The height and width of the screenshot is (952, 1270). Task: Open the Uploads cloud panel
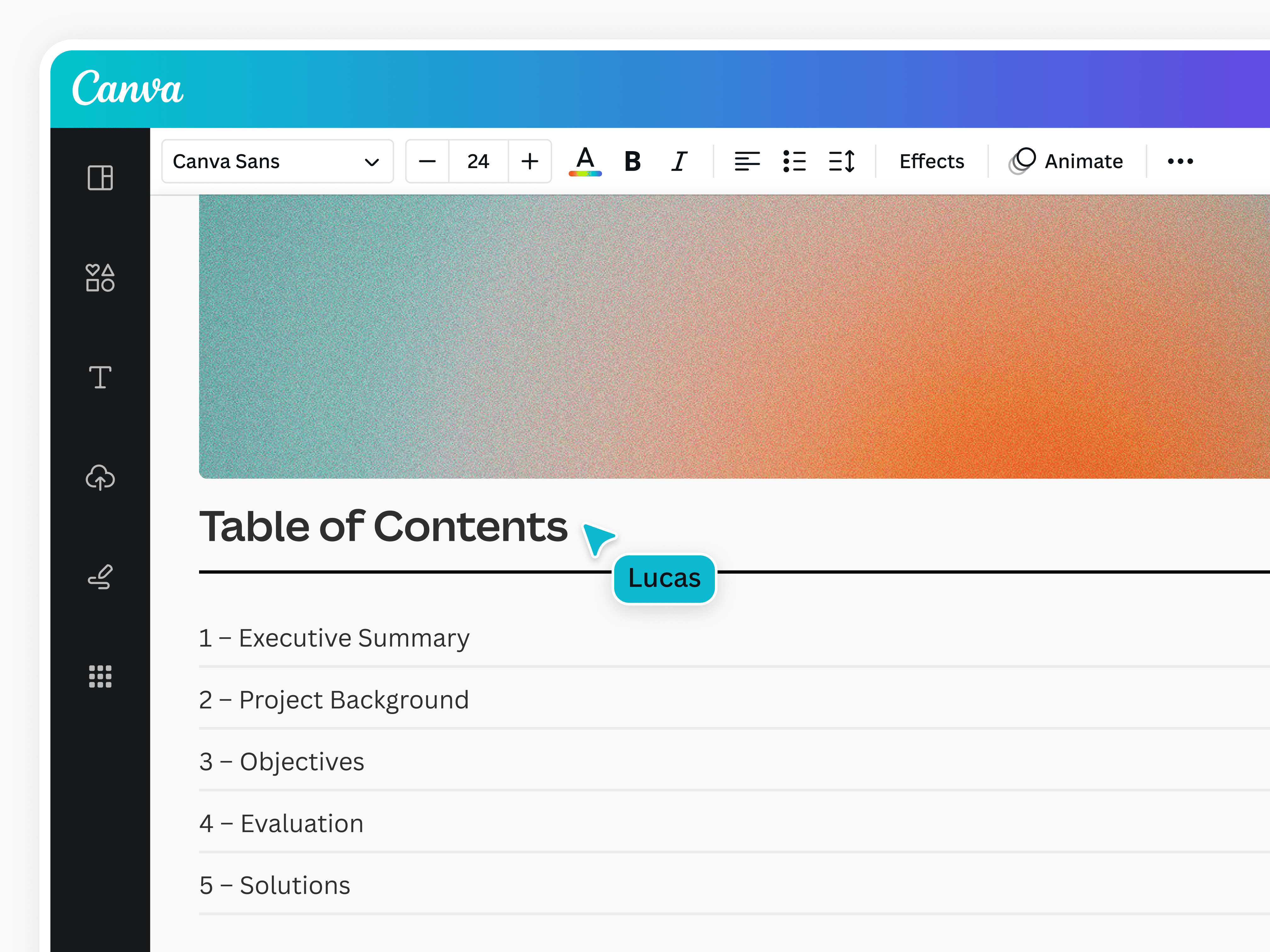coord(100,478)
